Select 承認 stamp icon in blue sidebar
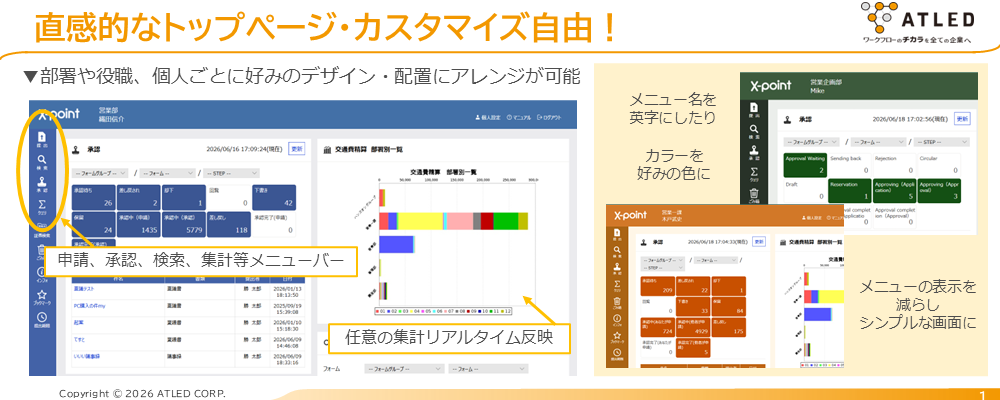This screenshot has height=400, width=1000. (42, 184)
